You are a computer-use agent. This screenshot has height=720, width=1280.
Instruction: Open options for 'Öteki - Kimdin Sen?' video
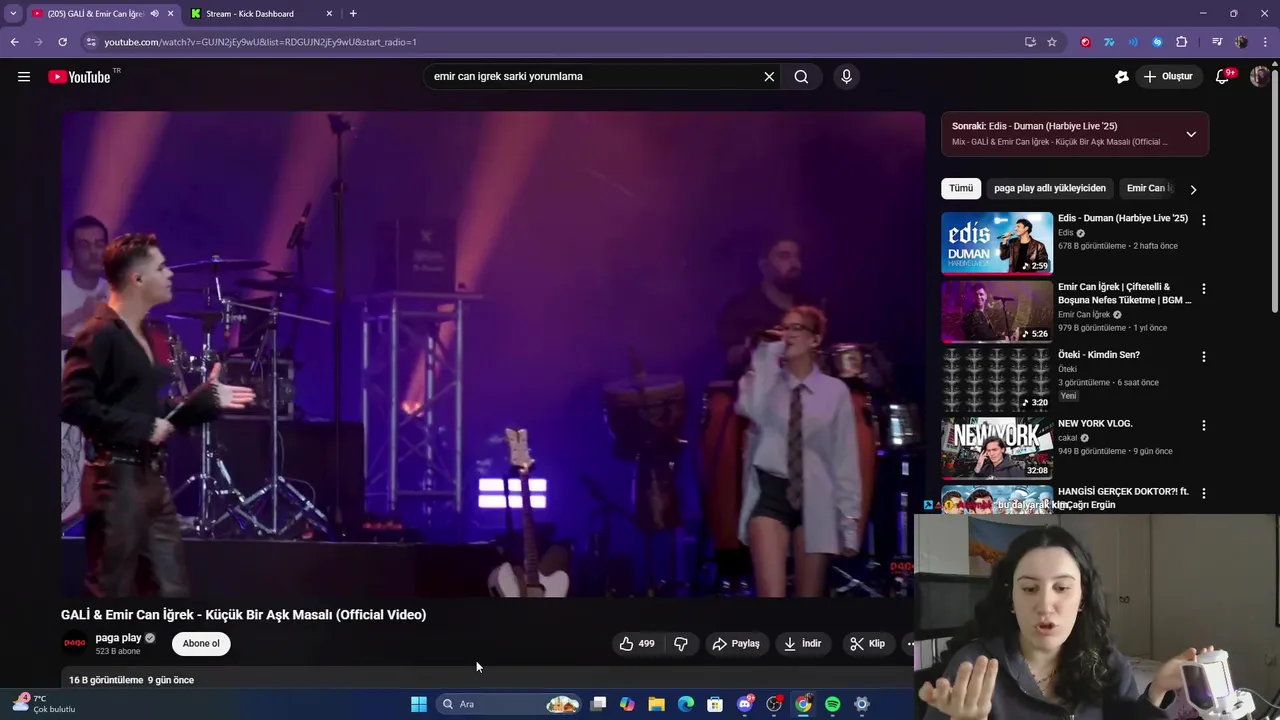[x=1203, y=356]
